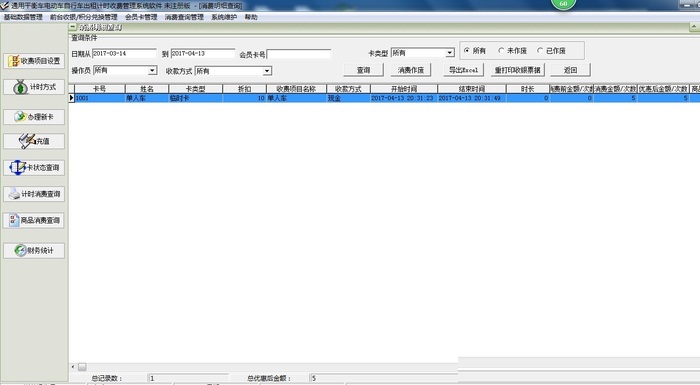The height and width of the screenshot is (385, 700).
Task: Click the 折扣 column header
Action: [244, 89]
